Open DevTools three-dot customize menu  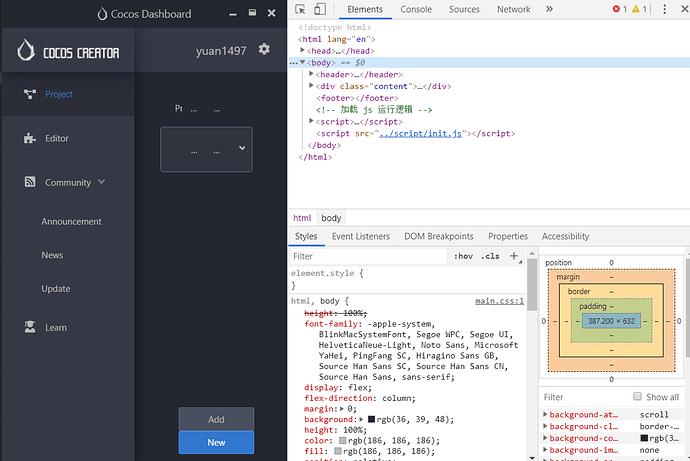pyautogui.click(x=664, y=9)
